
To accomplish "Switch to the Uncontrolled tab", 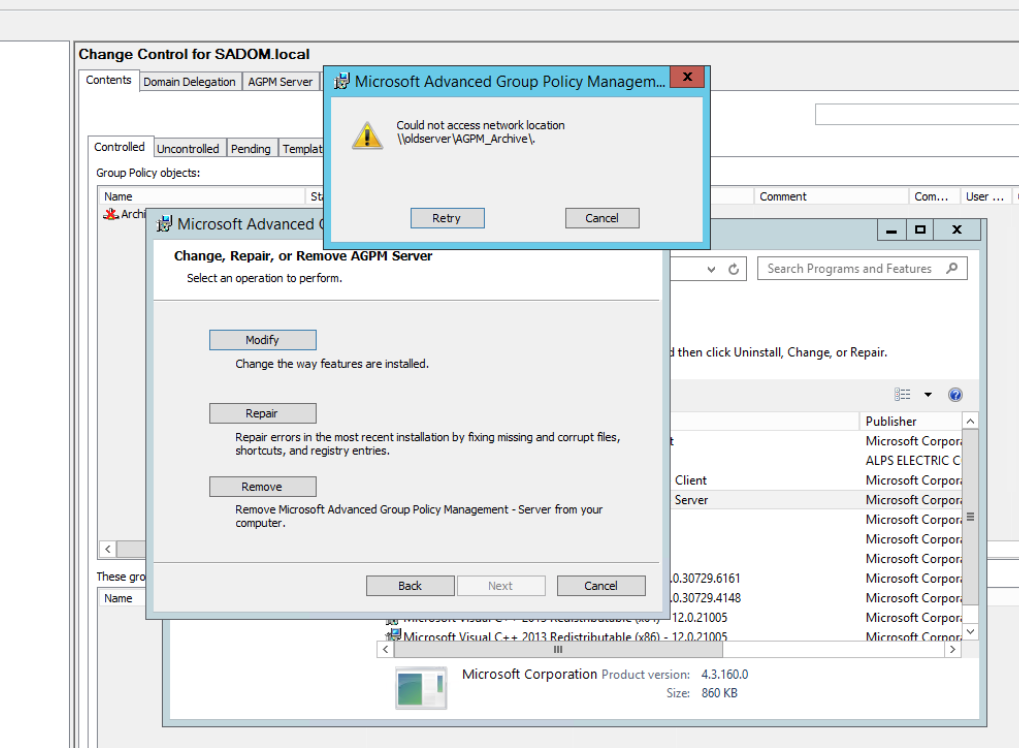I will tap(188, 147).
